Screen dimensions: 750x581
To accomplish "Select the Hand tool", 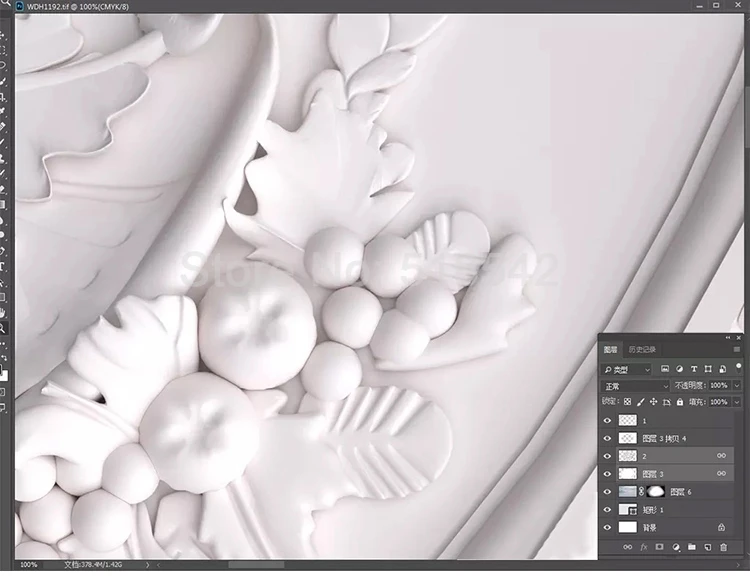I will pos(2,313).
